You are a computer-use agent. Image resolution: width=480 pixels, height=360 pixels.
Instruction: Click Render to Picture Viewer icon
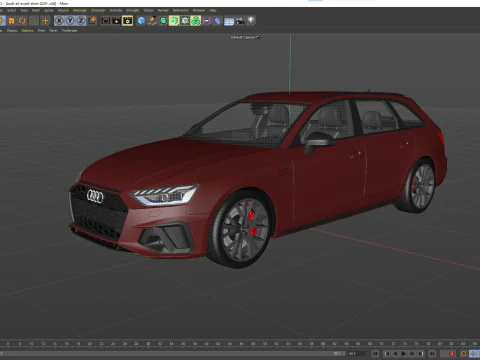(116, 21)
